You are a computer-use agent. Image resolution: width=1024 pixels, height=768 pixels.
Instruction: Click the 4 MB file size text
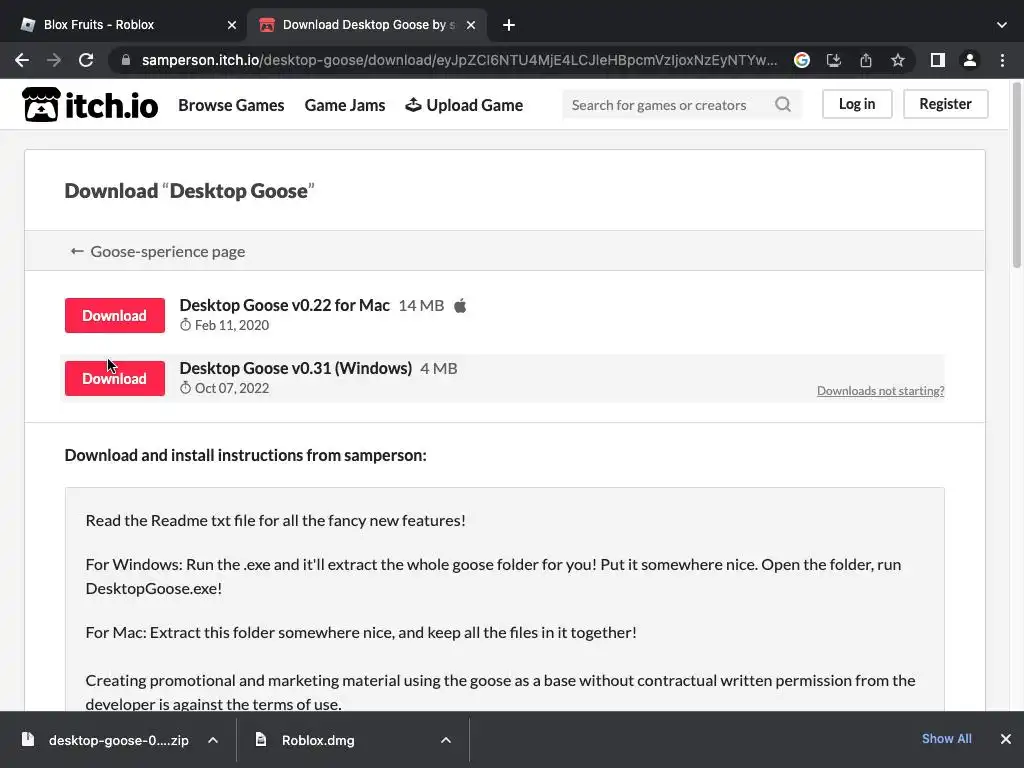[438, 368]
